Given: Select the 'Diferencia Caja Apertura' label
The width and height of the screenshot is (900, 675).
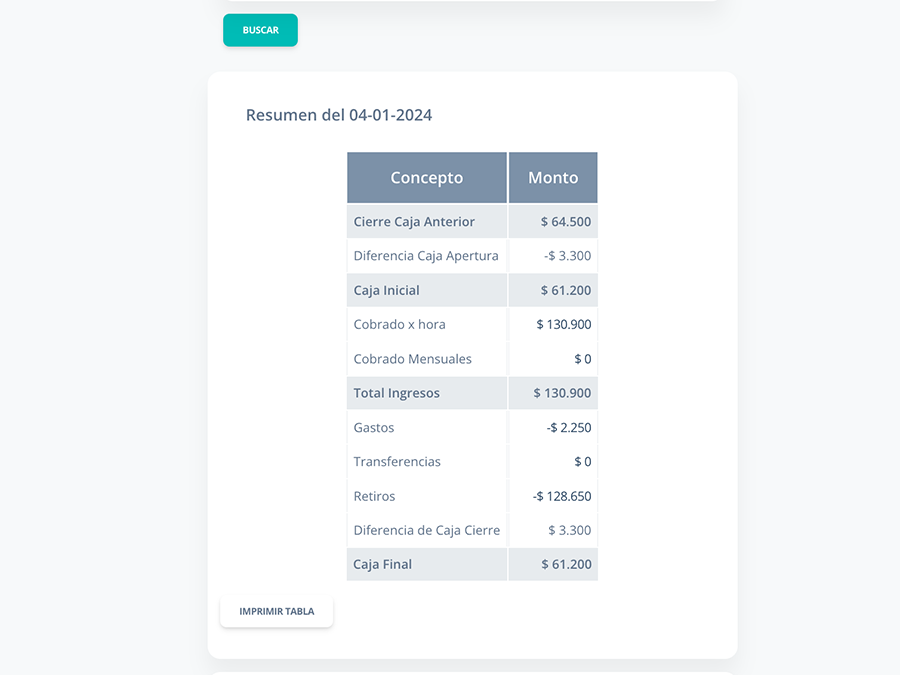Looking at the screenshot, I should (x=426, y=256).
